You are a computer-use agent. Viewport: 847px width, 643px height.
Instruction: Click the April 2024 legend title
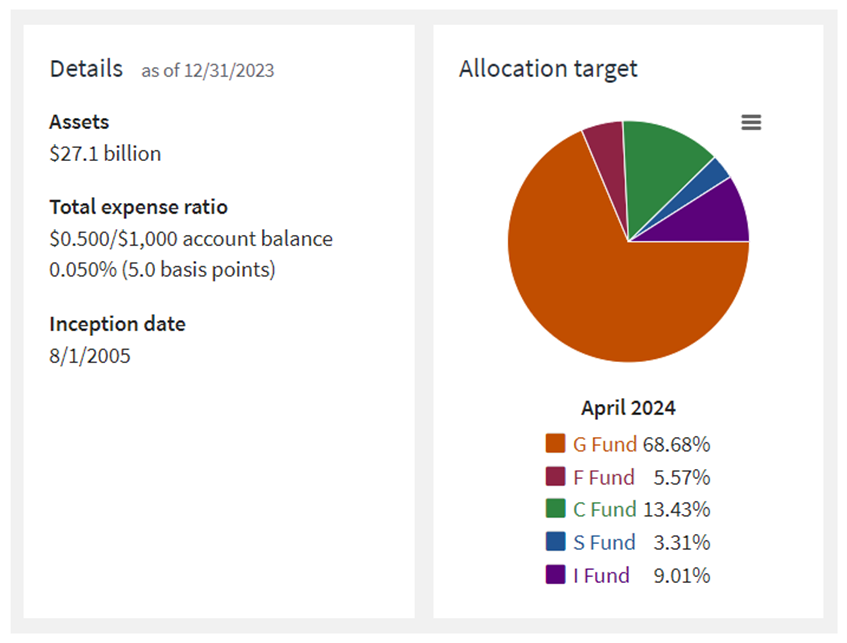point(628,408)
